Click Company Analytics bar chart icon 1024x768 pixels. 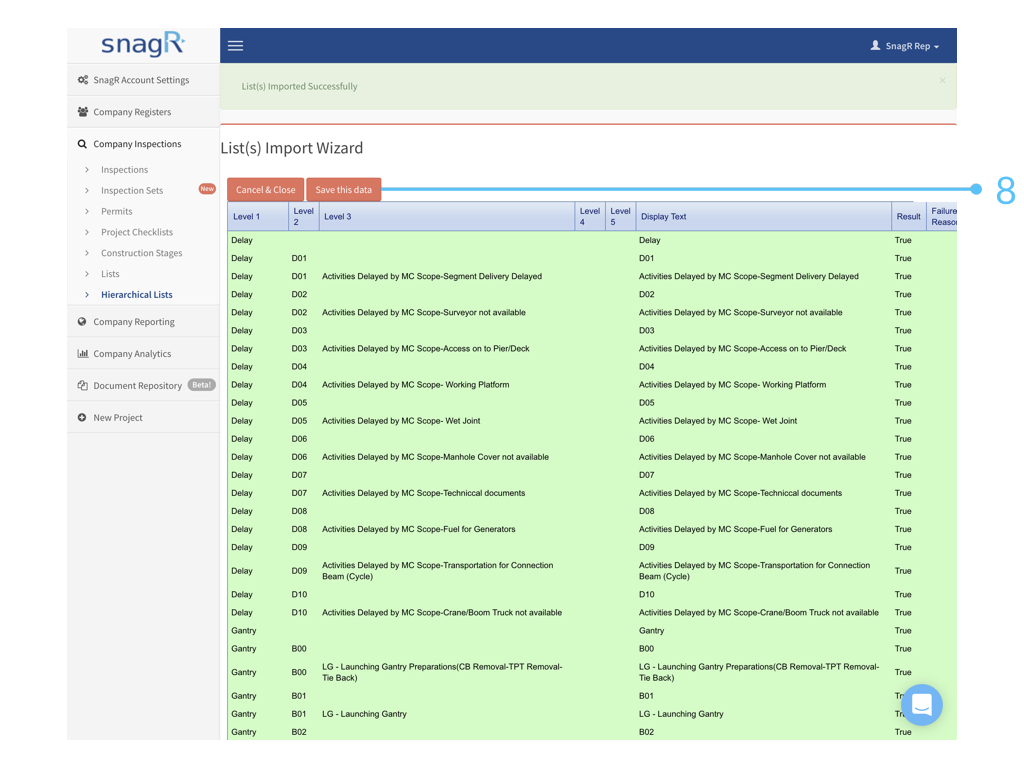coord(83,353)
